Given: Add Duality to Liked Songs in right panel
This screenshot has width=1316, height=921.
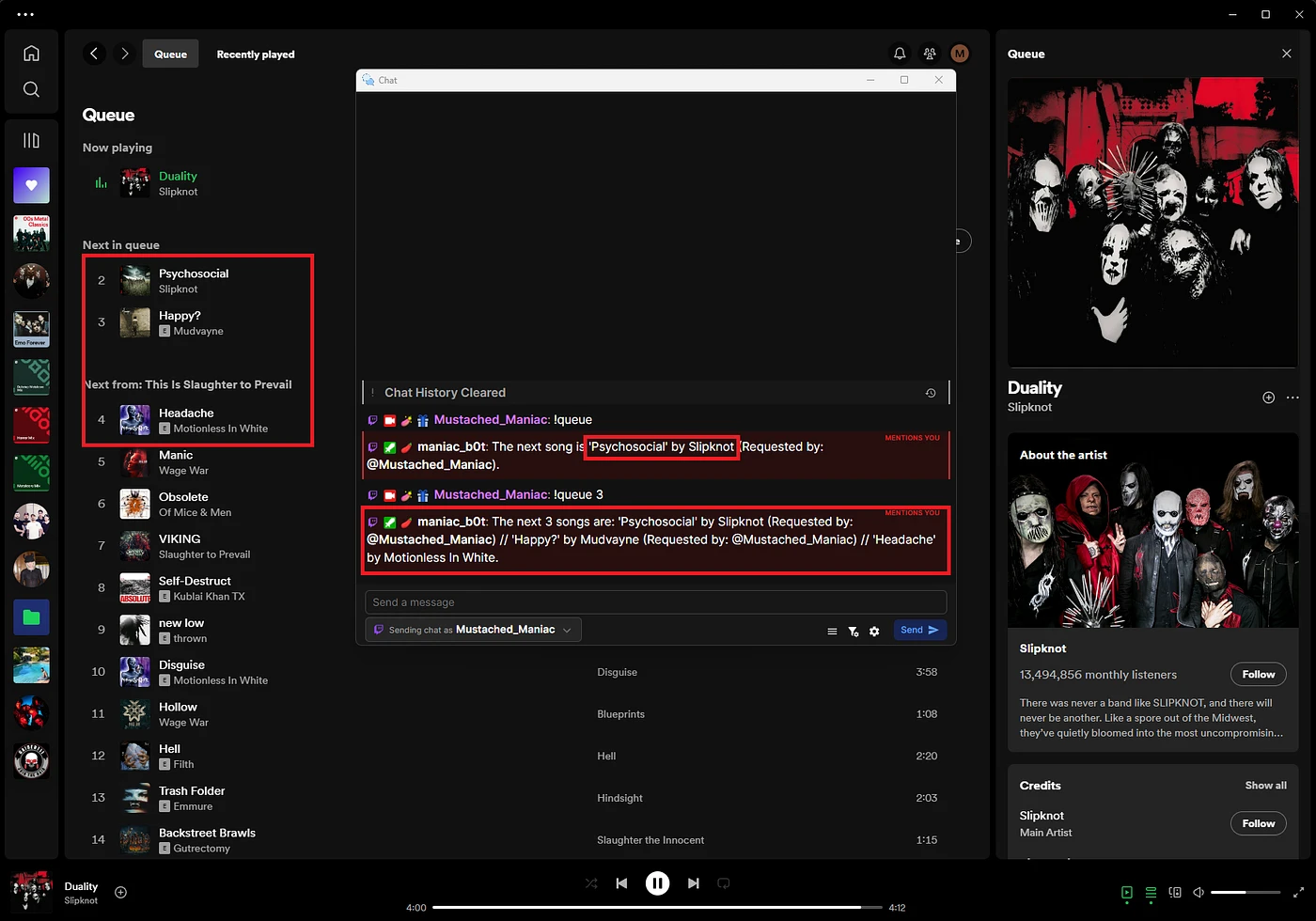Looking at the screenshot, I should 1268,398.
